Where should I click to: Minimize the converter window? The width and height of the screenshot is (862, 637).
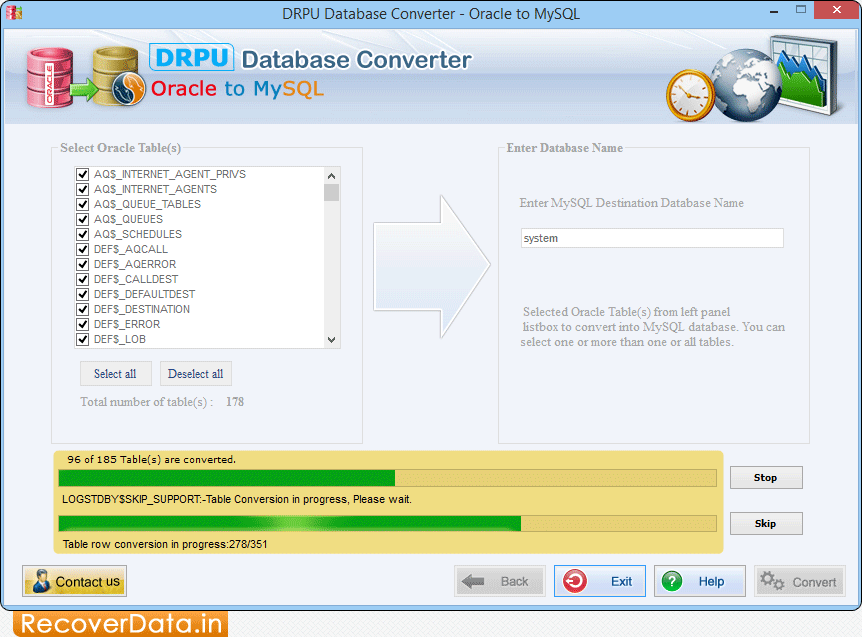click(x=774, y=11)
